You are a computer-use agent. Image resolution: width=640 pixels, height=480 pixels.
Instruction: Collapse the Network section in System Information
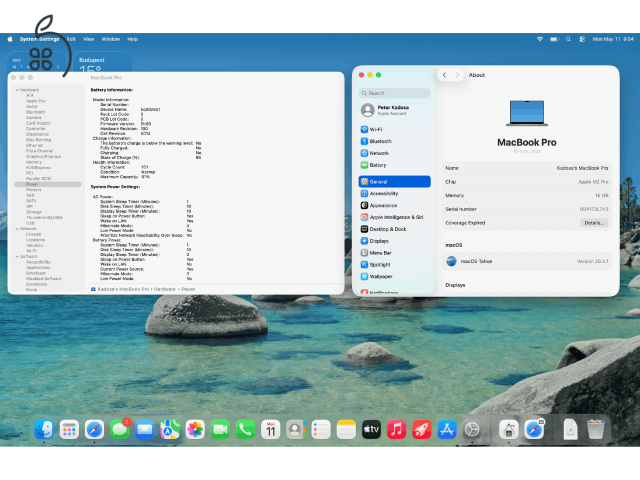(x=17, y=229)
